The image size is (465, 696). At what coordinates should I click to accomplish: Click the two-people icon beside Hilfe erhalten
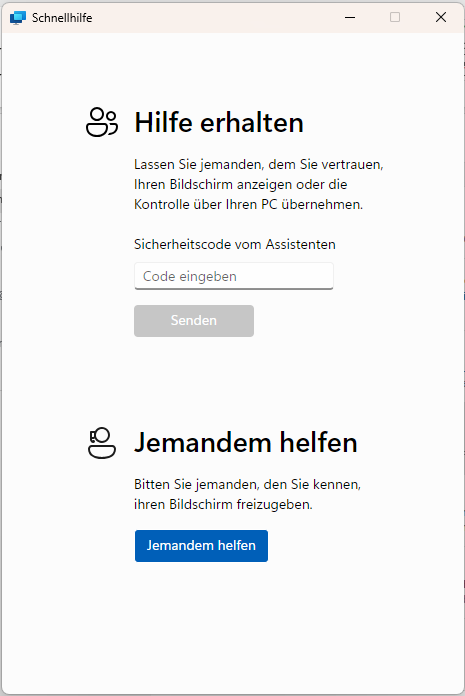click(102, 122)
